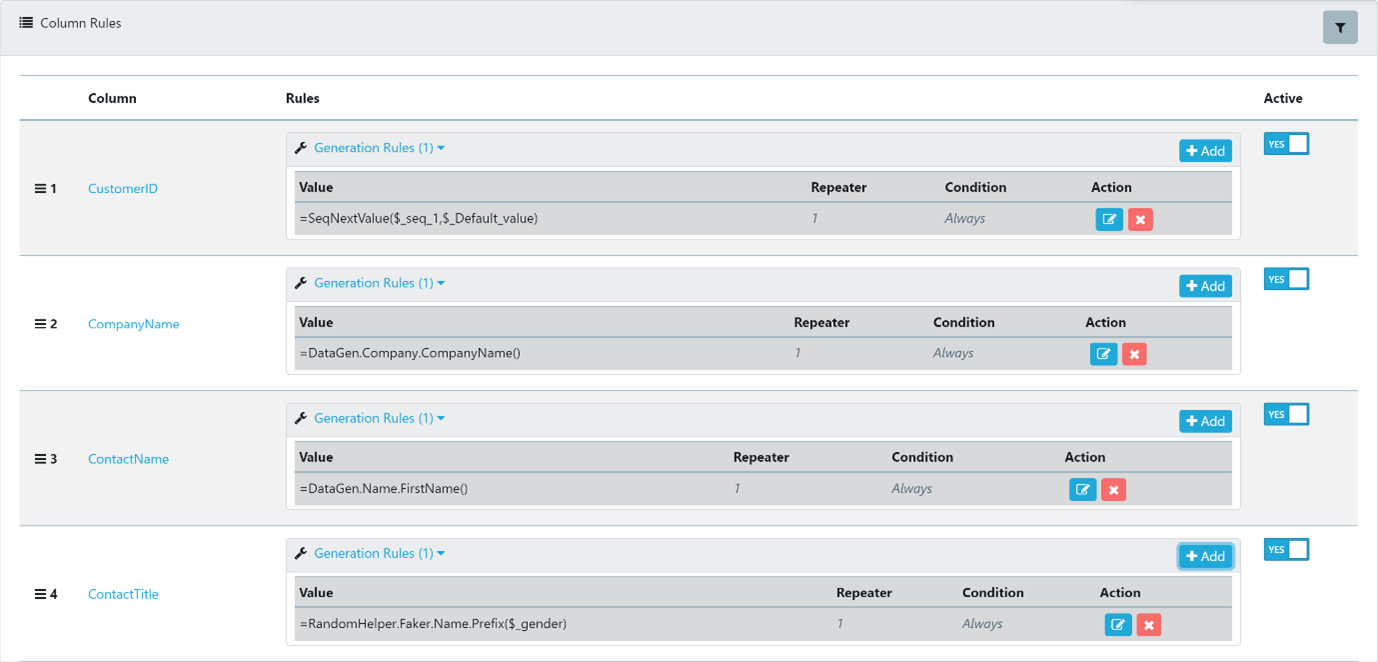
Task: Click the Repeater value 1 in the CustomerID rule
Action: click(814, 218)
